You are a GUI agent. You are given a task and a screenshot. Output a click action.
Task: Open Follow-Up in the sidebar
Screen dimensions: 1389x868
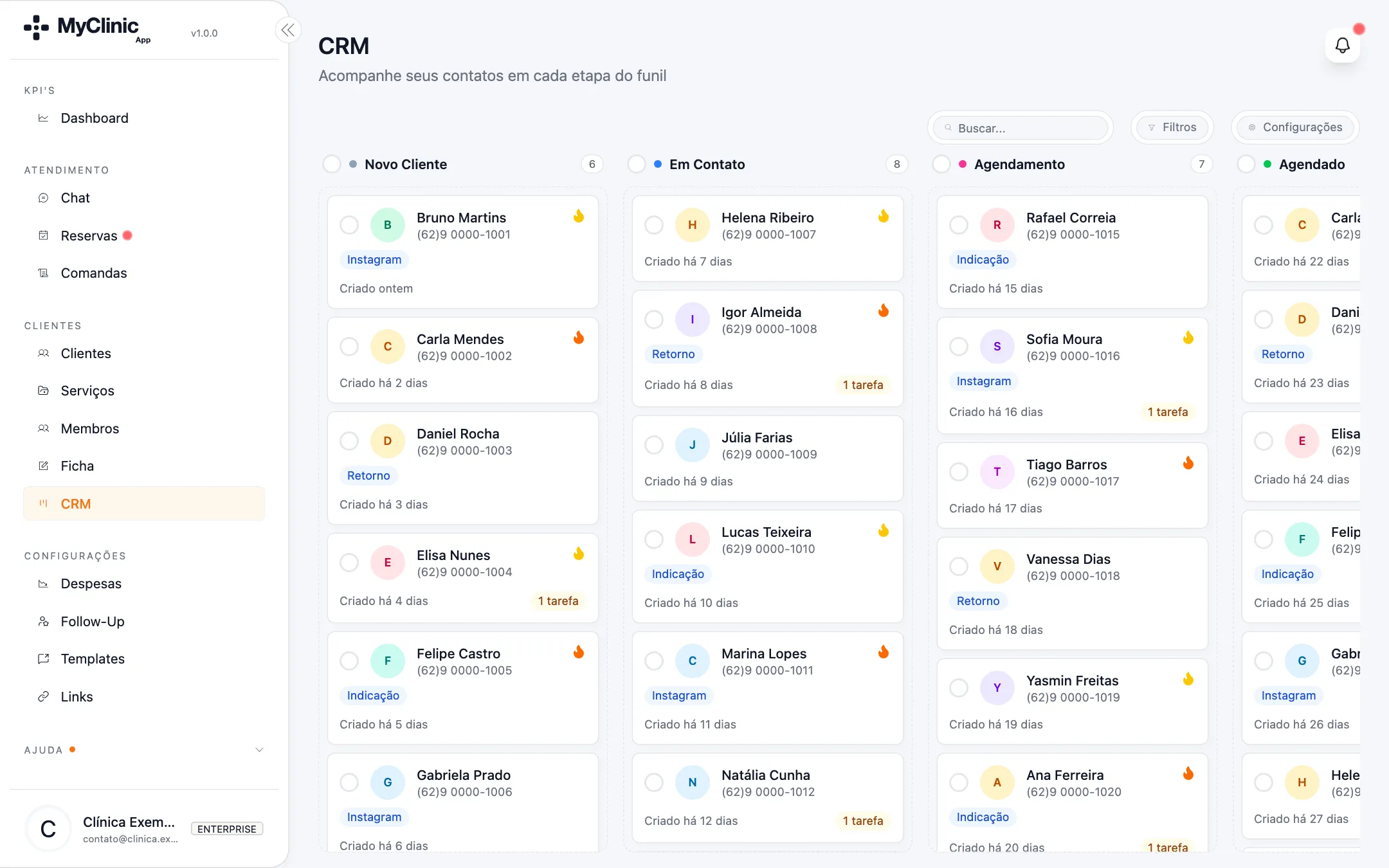144,621
